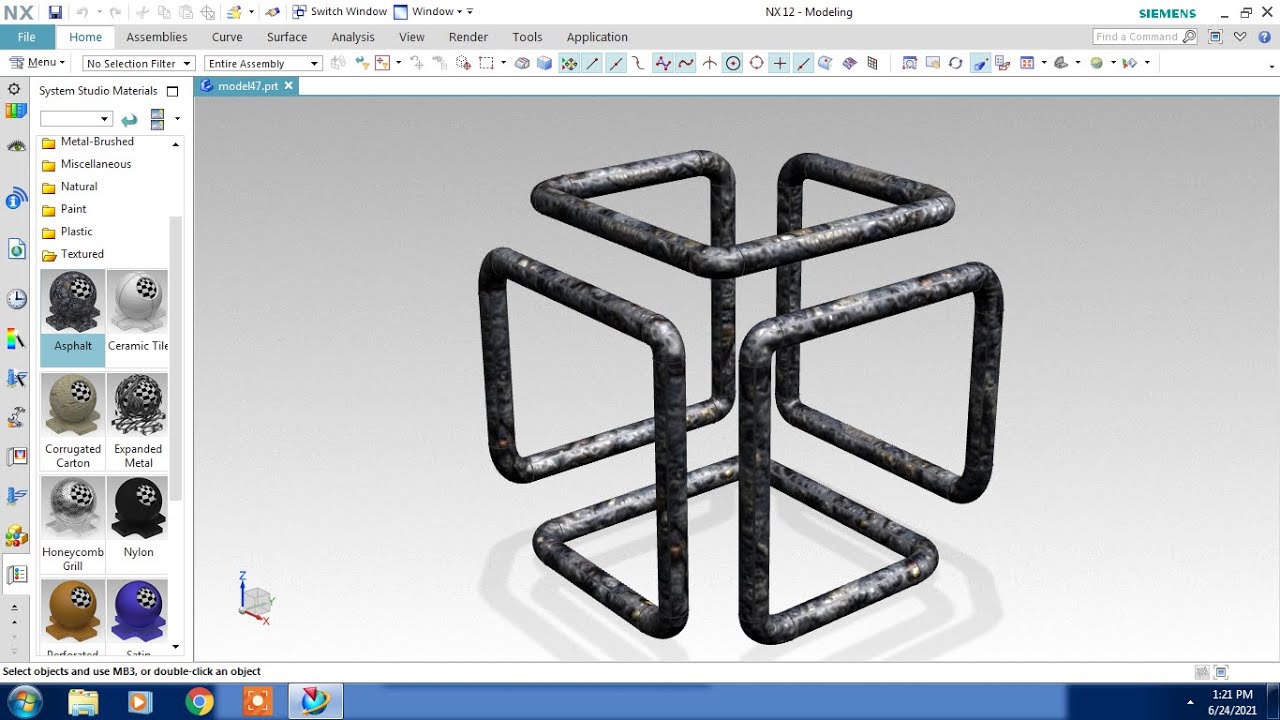1280x720 pixels.
Task: Open the Menu dropdown button
Action: point(37,62)
